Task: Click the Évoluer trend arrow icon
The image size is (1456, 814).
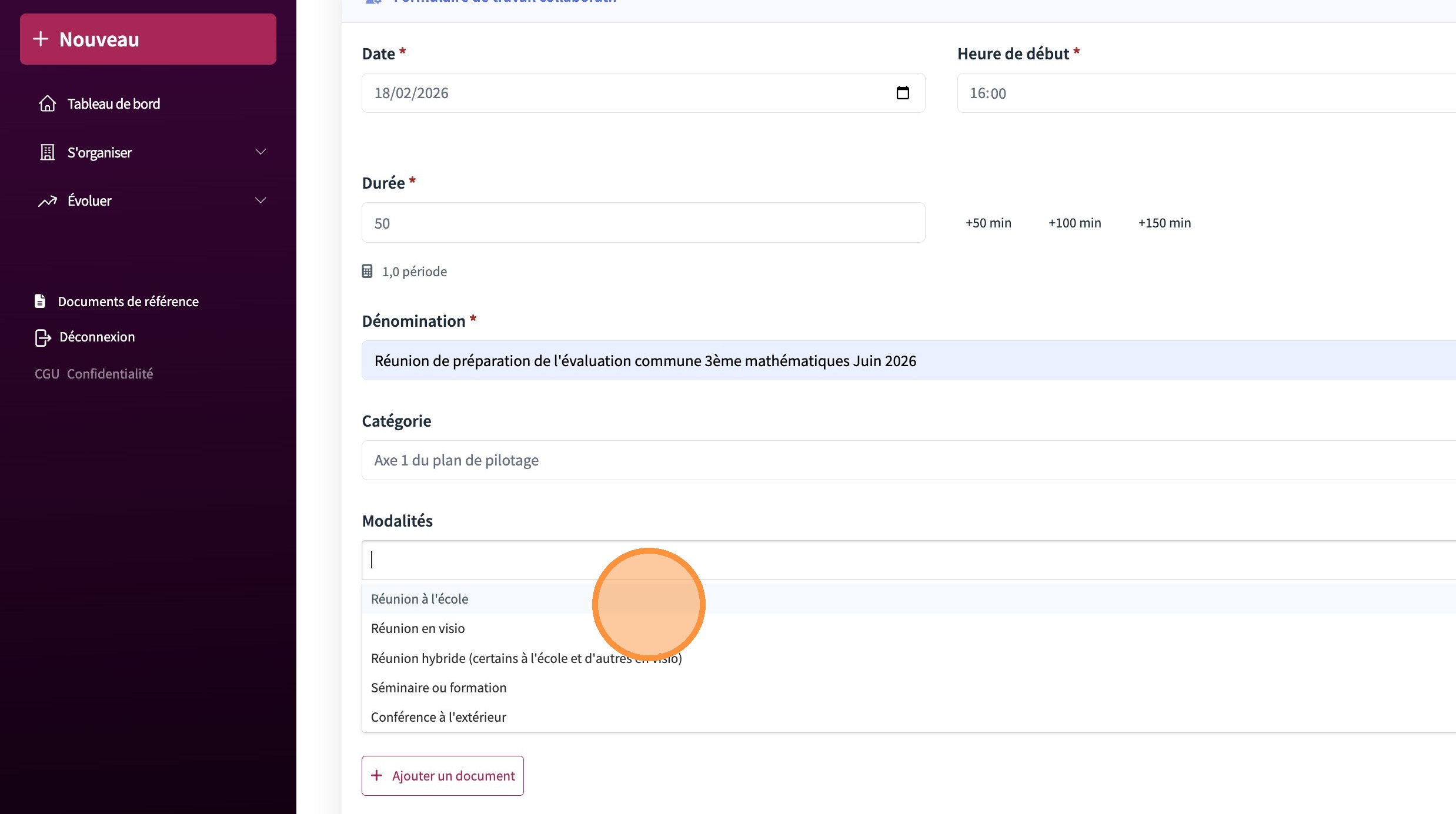Action: point(47,201)
